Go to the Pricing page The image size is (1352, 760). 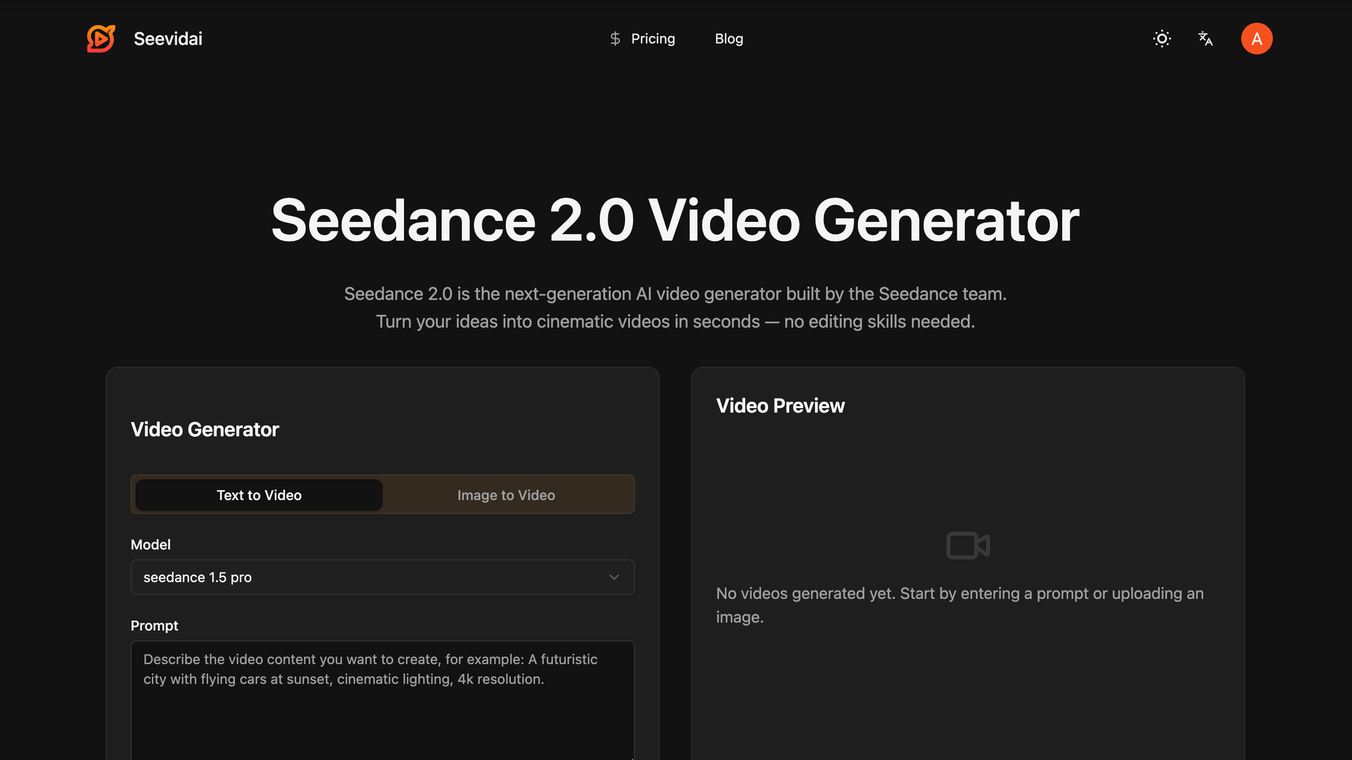pos(653,39)
